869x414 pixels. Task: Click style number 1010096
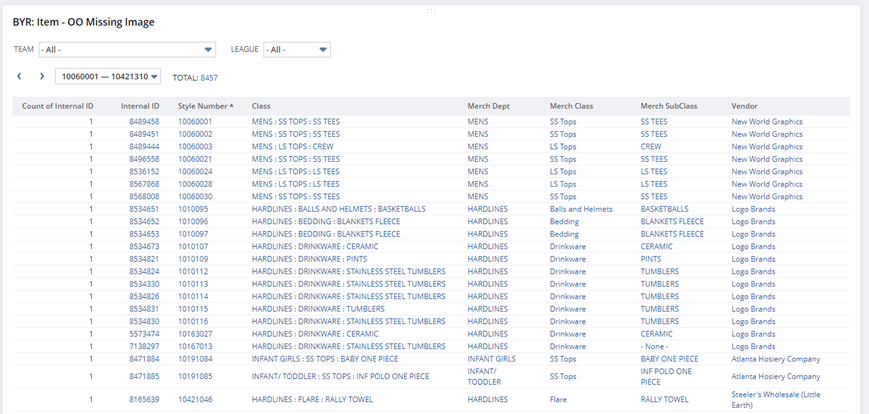coord(193,222)
